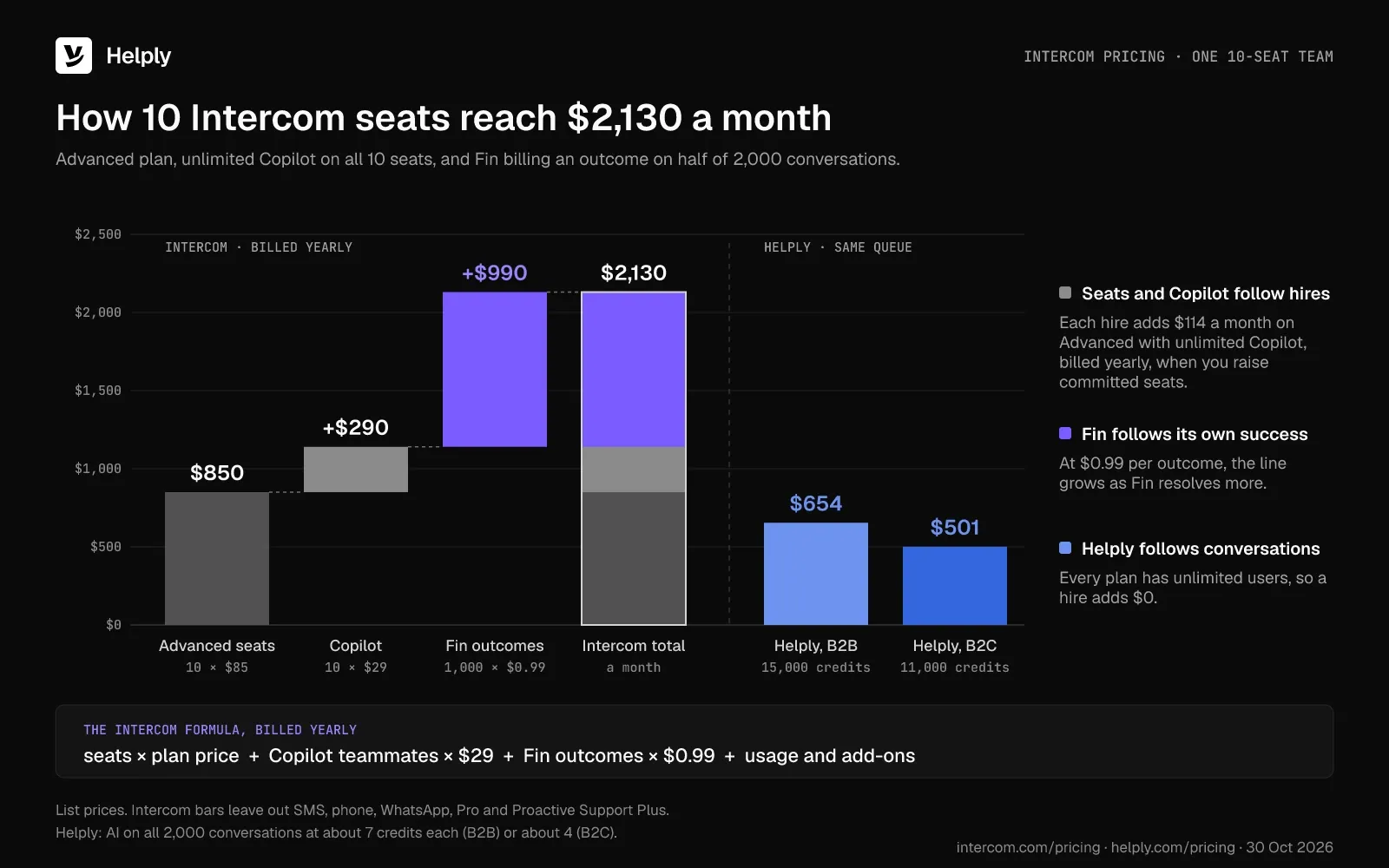Click the '30 Oct 2026' date text
Viewport: 1389px width, 868px height.
point(1290,847)
